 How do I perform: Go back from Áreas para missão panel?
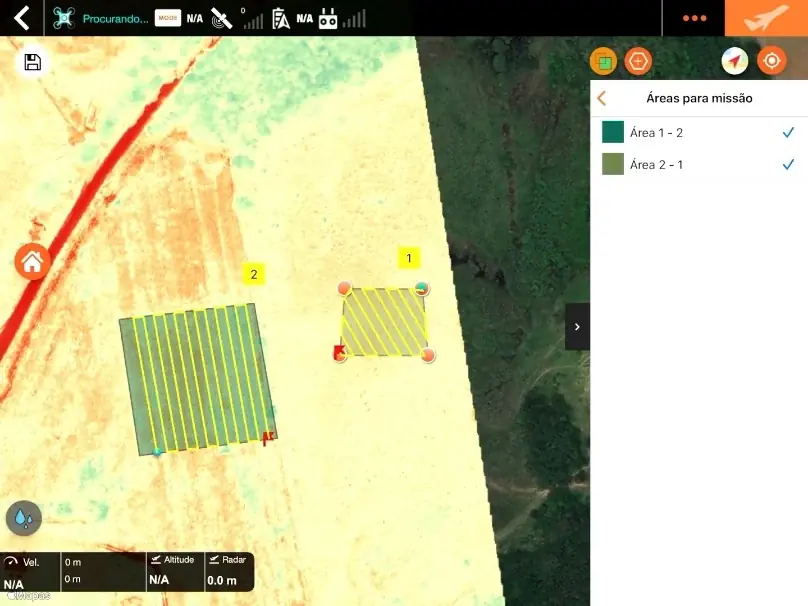click(x=601, y=98)
